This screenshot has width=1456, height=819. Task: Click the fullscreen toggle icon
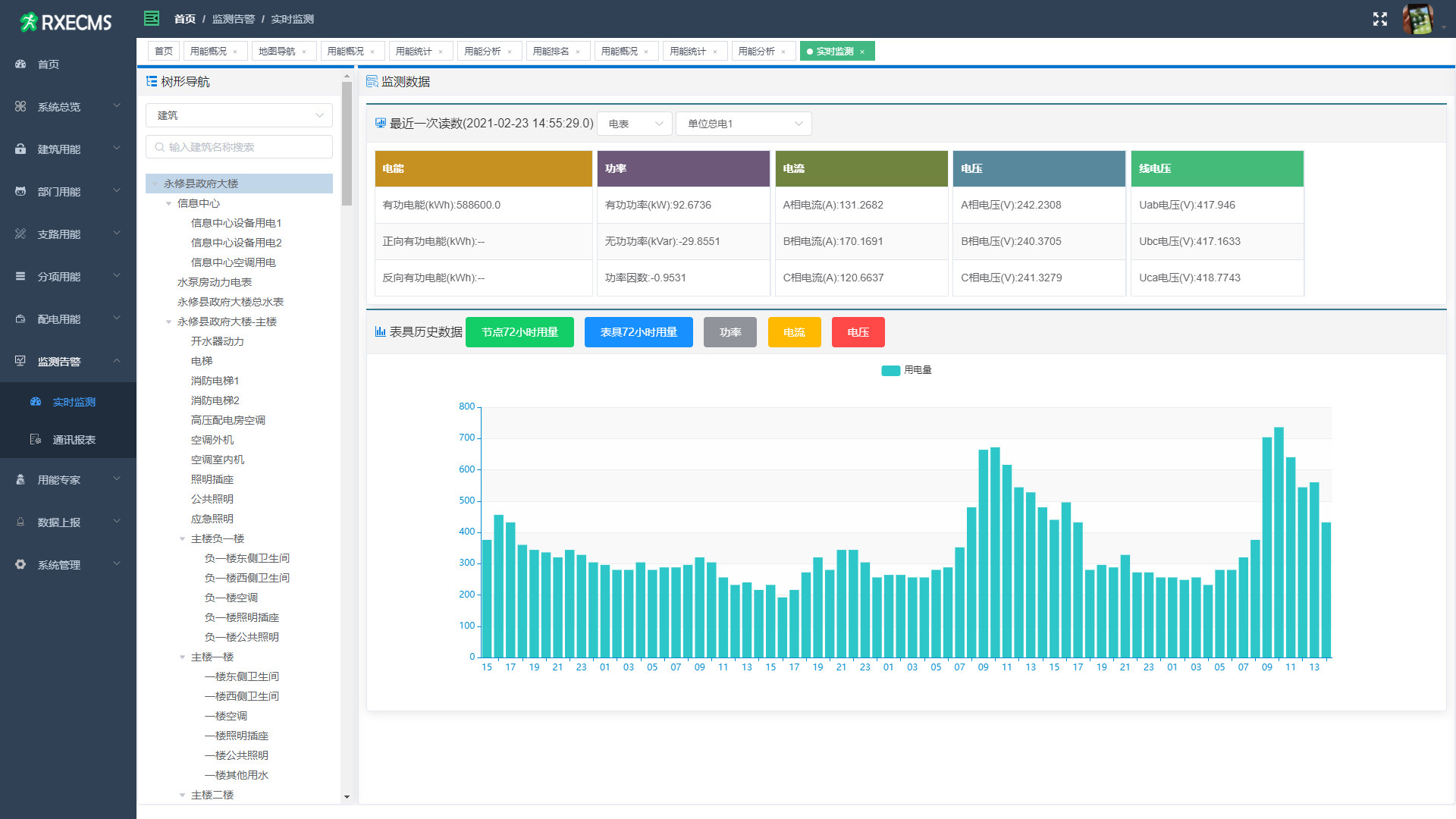click(x=1379, y=19)
